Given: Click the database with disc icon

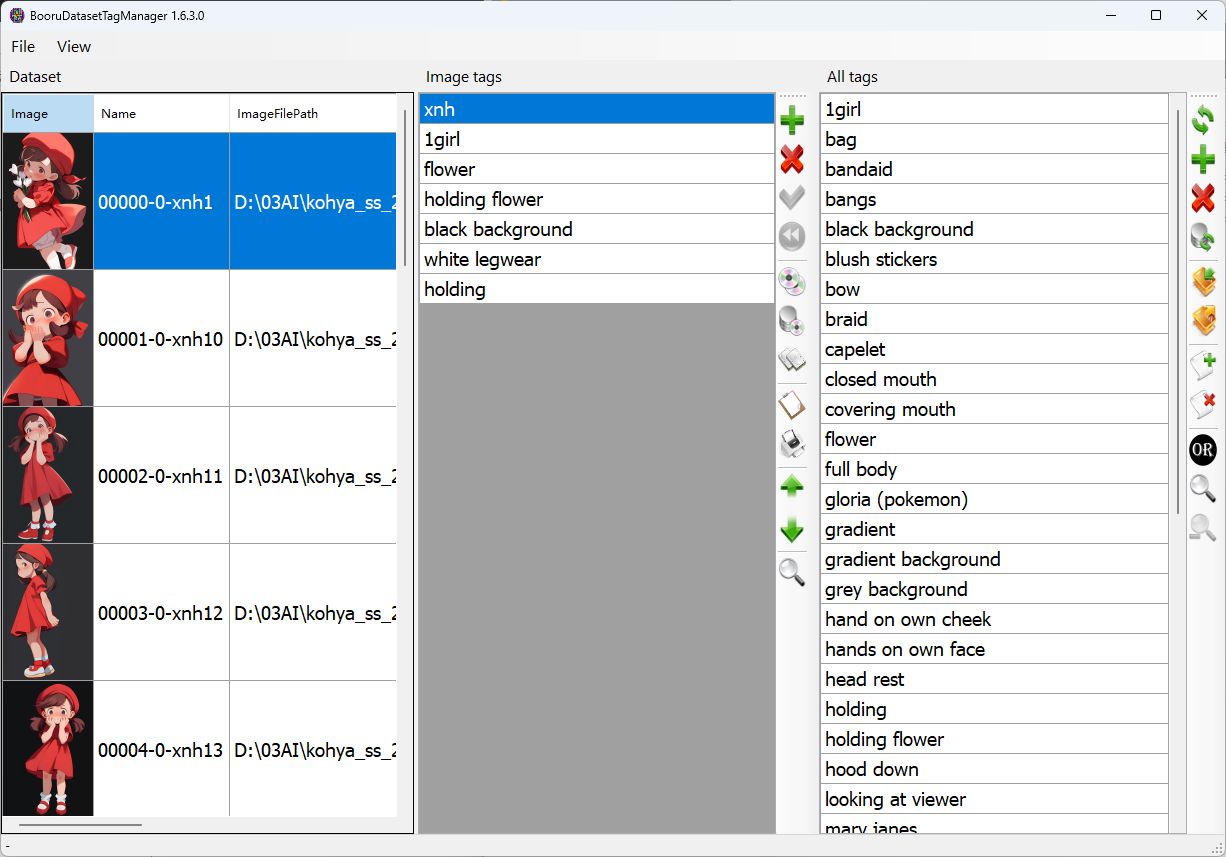Looking at the screenshot, I should pos(792,320).
